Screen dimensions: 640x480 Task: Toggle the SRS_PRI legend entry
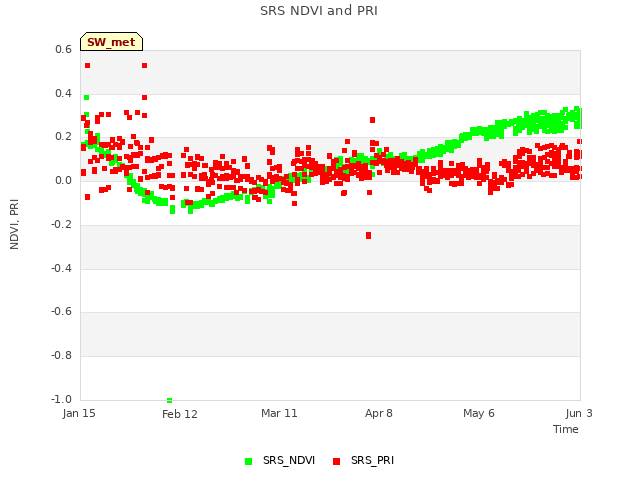[364, 461]
